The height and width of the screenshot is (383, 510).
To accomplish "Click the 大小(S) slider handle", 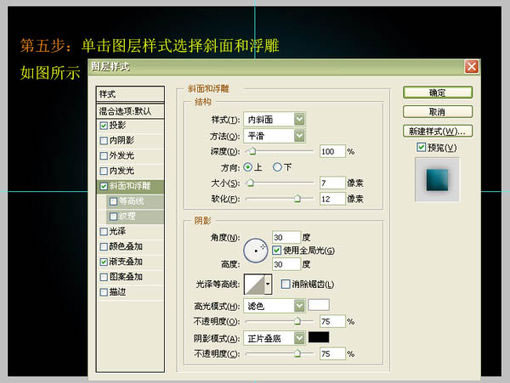I will click(250, 183).
